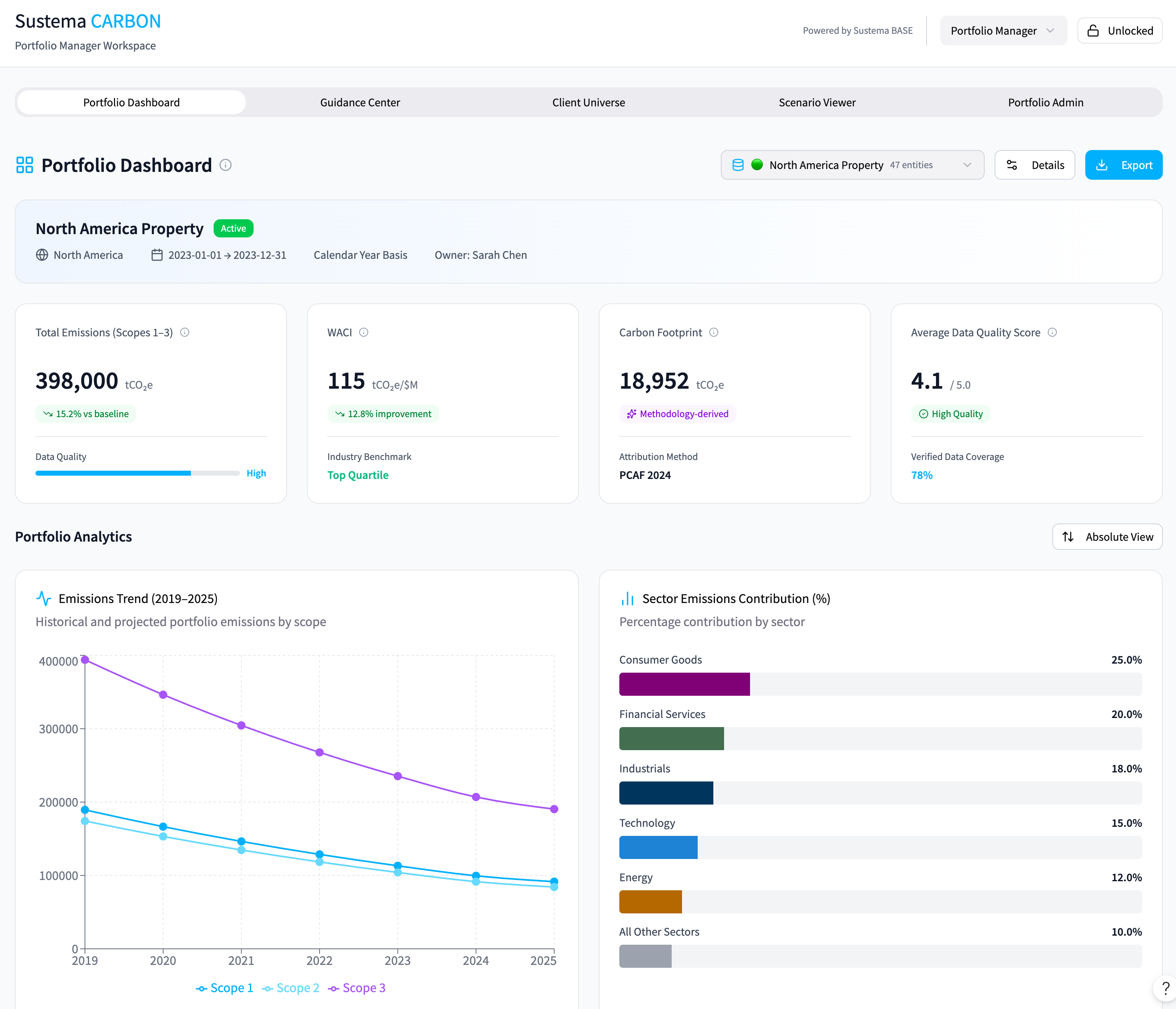
Task: Click the lock icon in Unlocked button
Action: [x=1093, y=31]
